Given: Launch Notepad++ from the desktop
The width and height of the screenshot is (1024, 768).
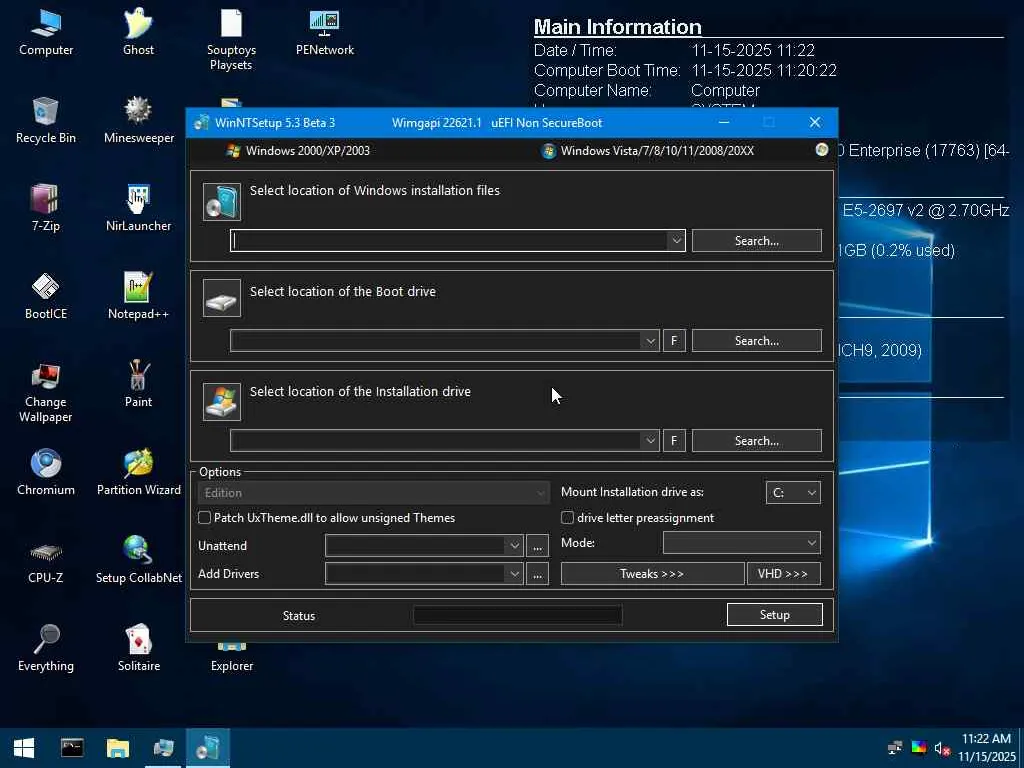Looking at the screenshot, I should click(x=138, y=297).
